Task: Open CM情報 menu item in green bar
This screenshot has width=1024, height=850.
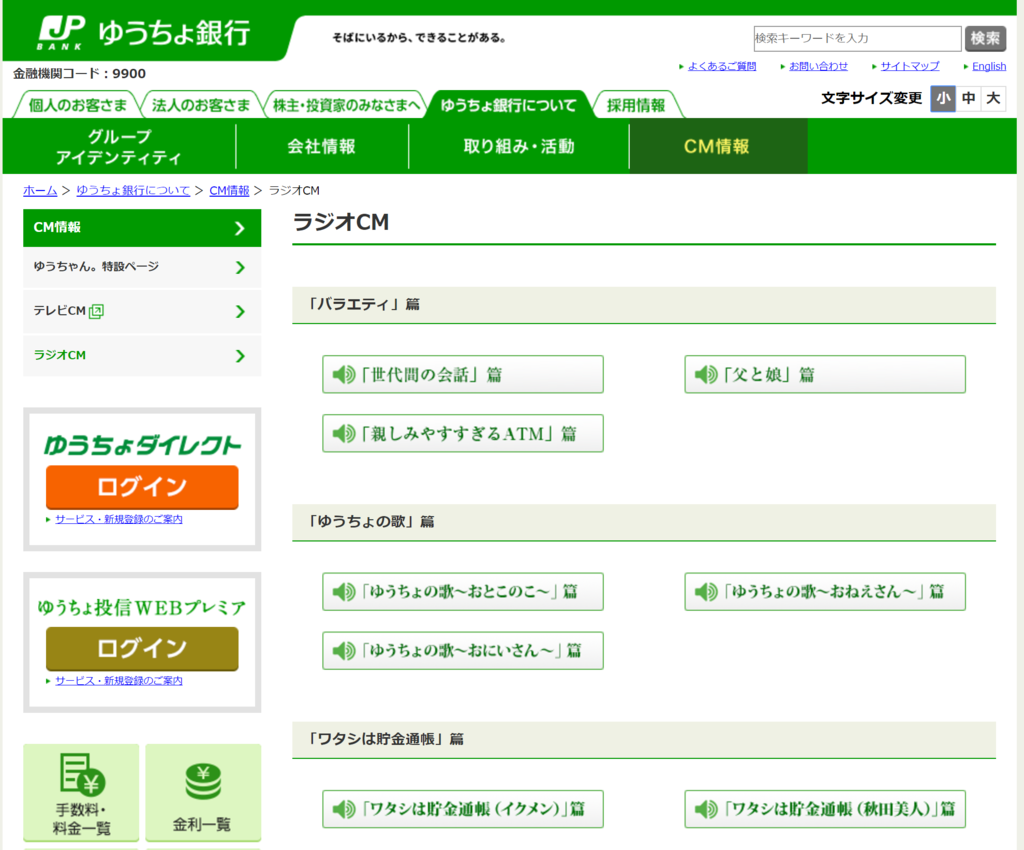Action: [x=718, y=146]
